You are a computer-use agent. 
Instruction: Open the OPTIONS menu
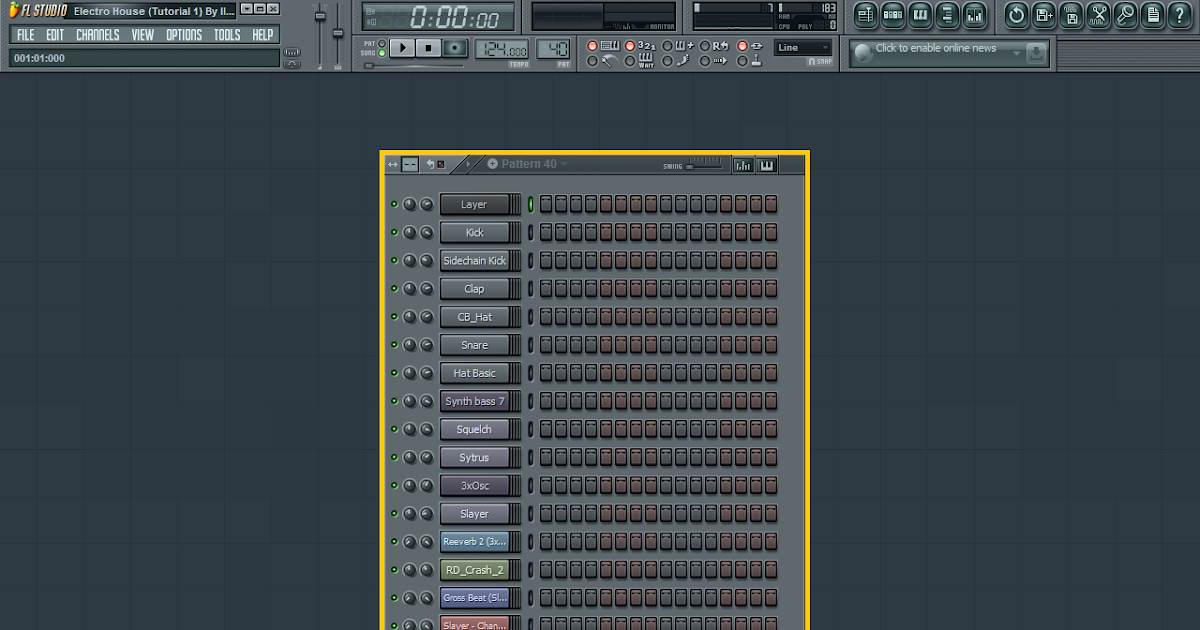point(183,33)
